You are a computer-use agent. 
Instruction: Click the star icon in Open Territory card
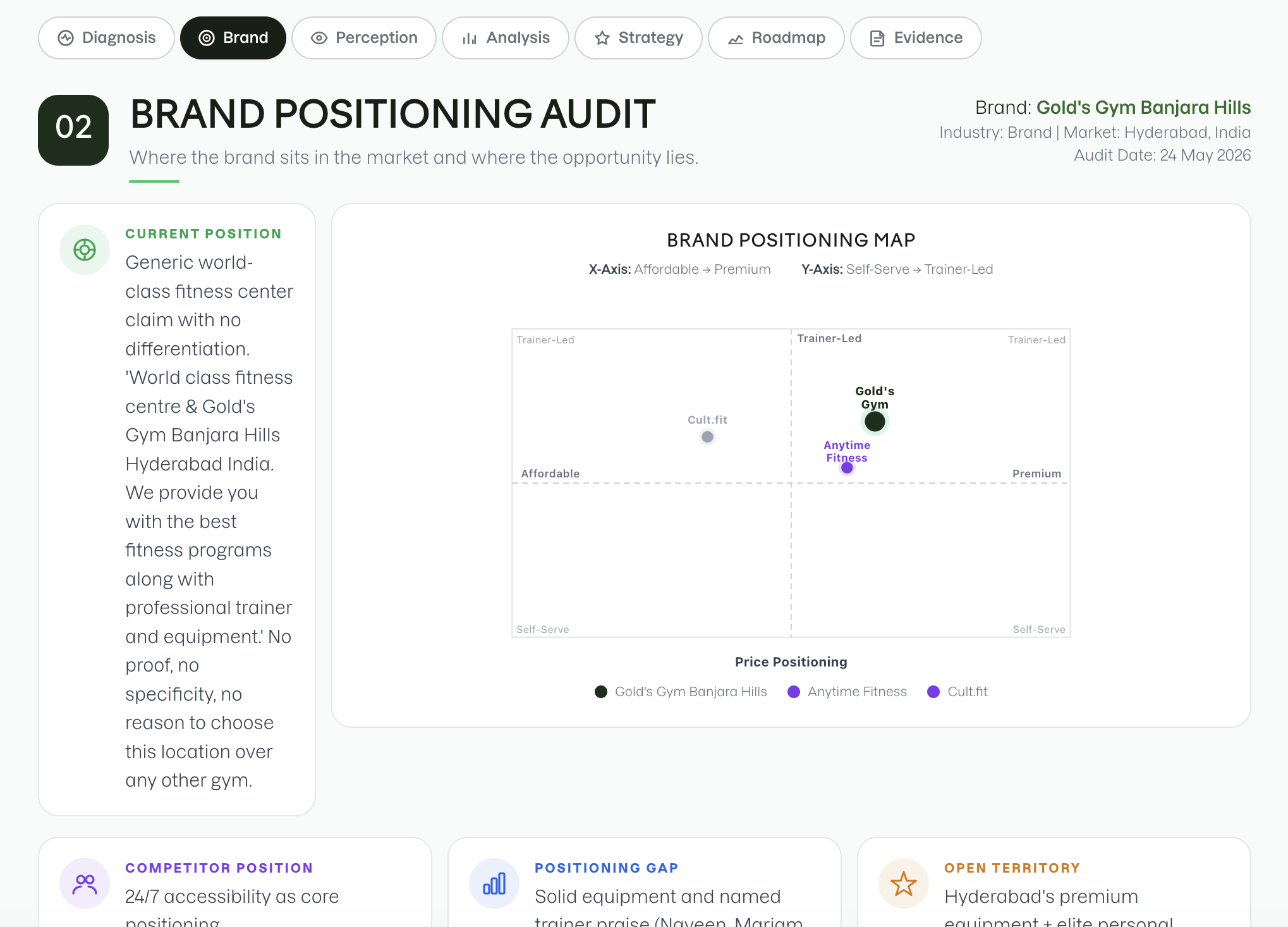[904, 883]
